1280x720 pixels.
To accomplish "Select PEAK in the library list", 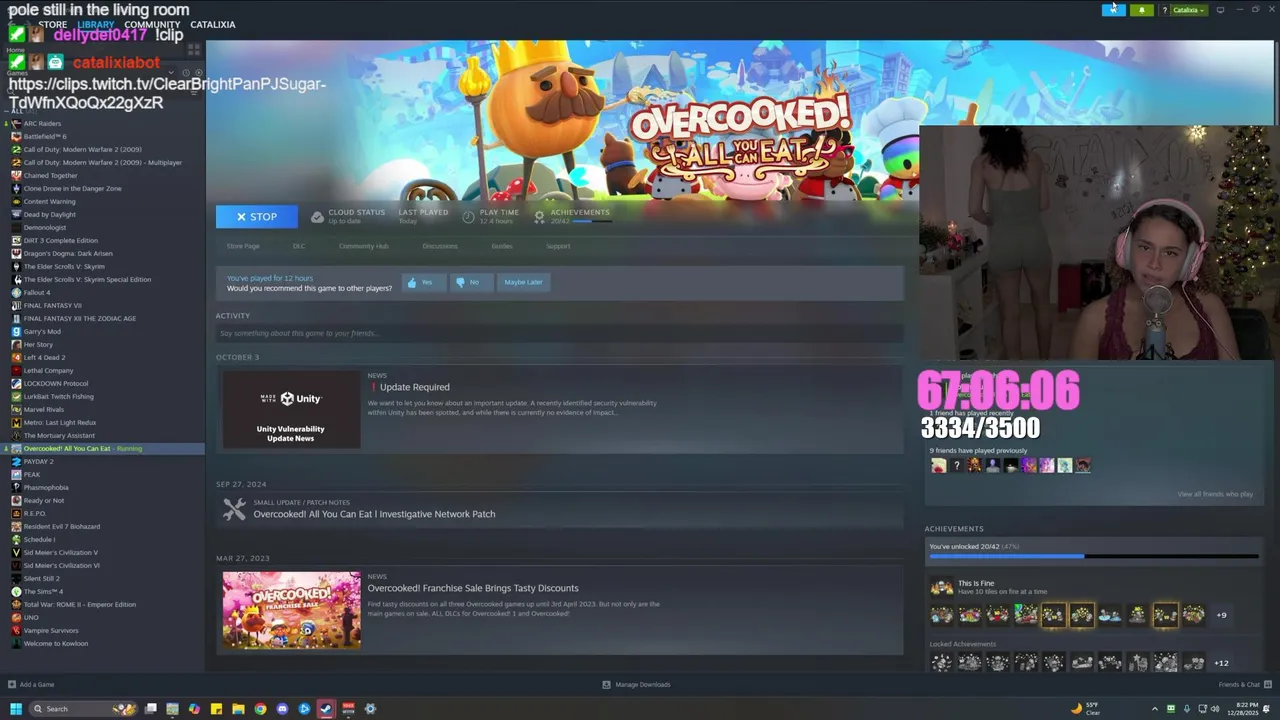I will click(32, 474).
